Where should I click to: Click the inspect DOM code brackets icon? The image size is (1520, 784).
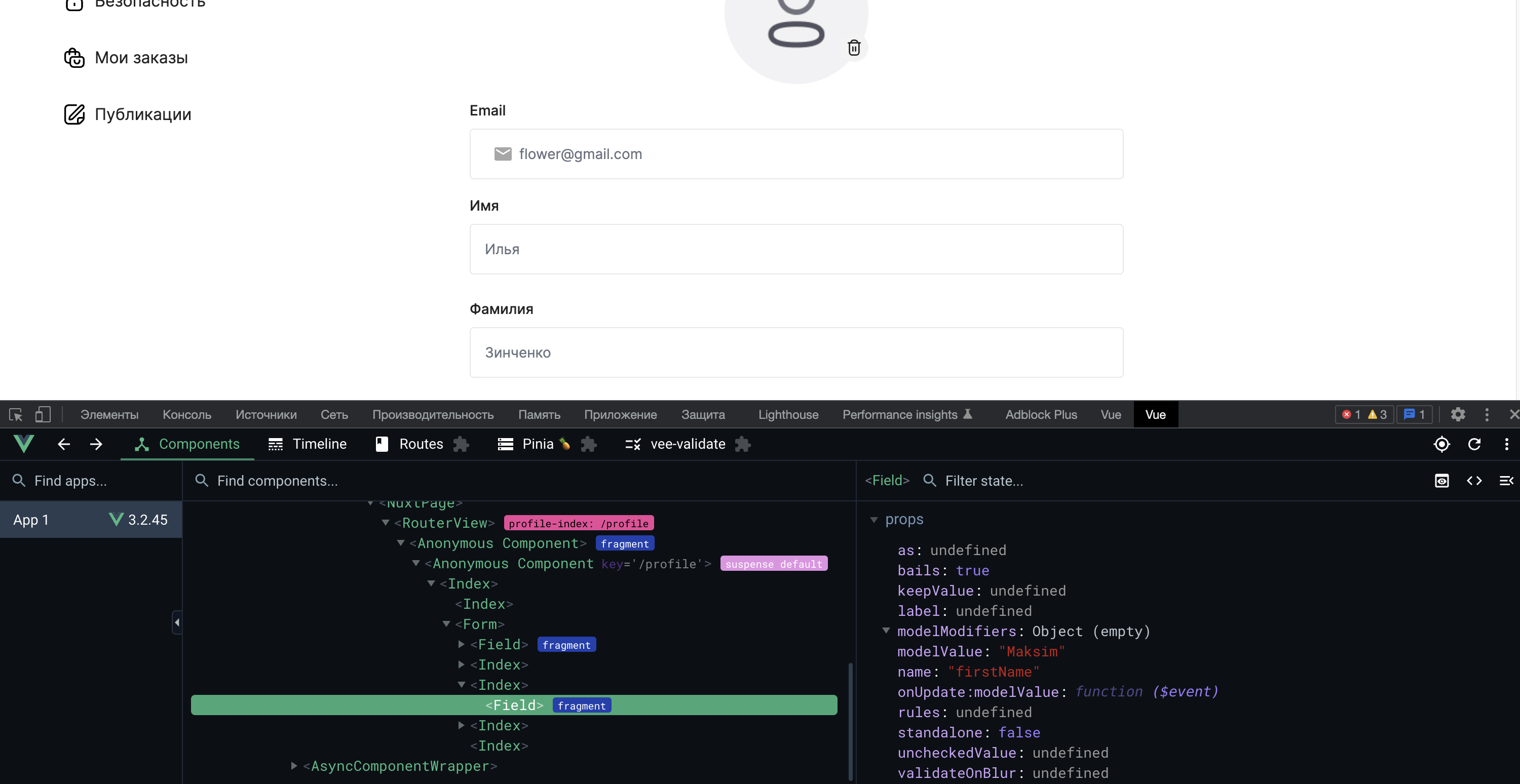pos(1474,481)
